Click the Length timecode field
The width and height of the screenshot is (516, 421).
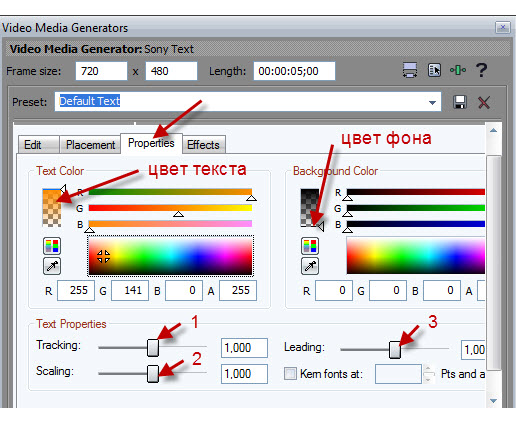tap(294, 71)
